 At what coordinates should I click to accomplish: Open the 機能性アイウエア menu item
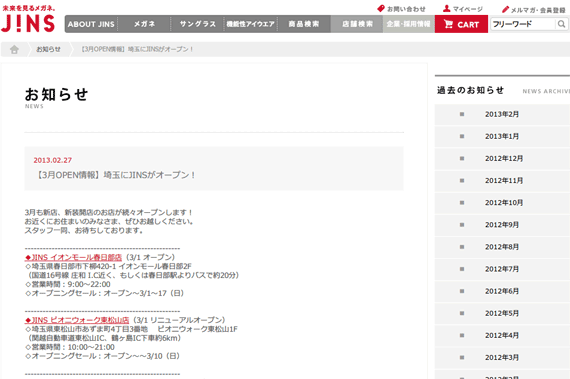250,24
